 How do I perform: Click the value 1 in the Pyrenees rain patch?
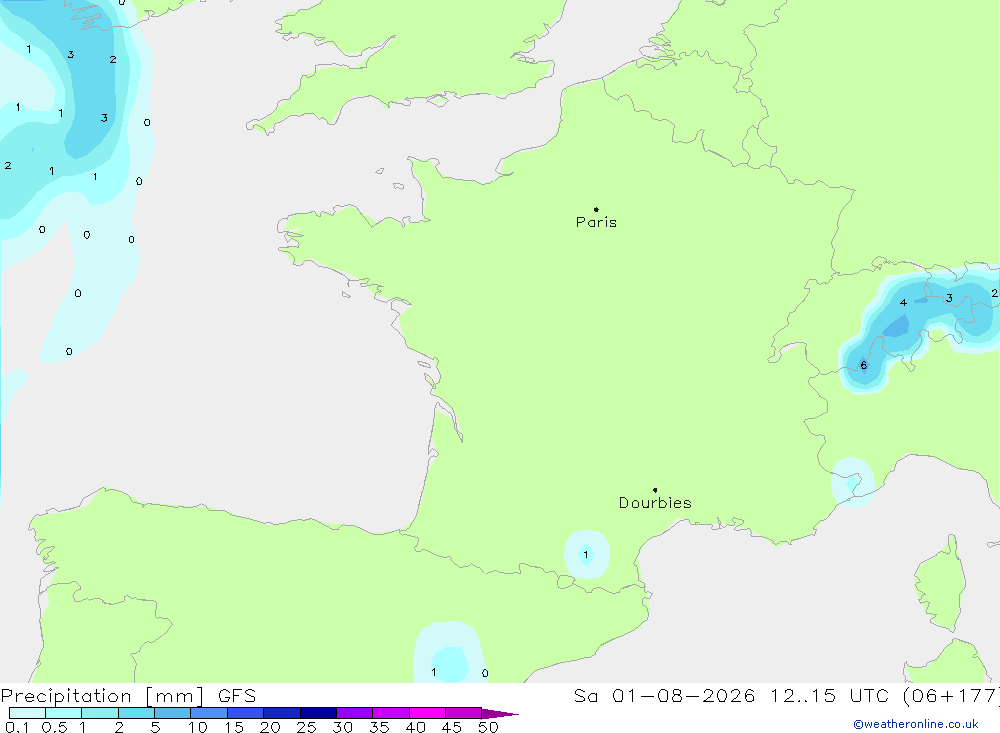tap(585, 554)
